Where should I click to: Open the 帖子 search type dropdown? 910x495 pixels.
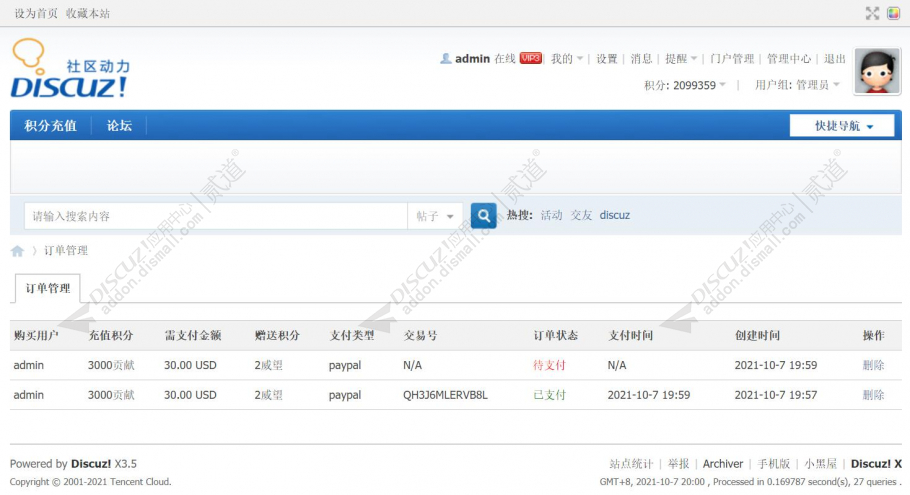(435, 216)
